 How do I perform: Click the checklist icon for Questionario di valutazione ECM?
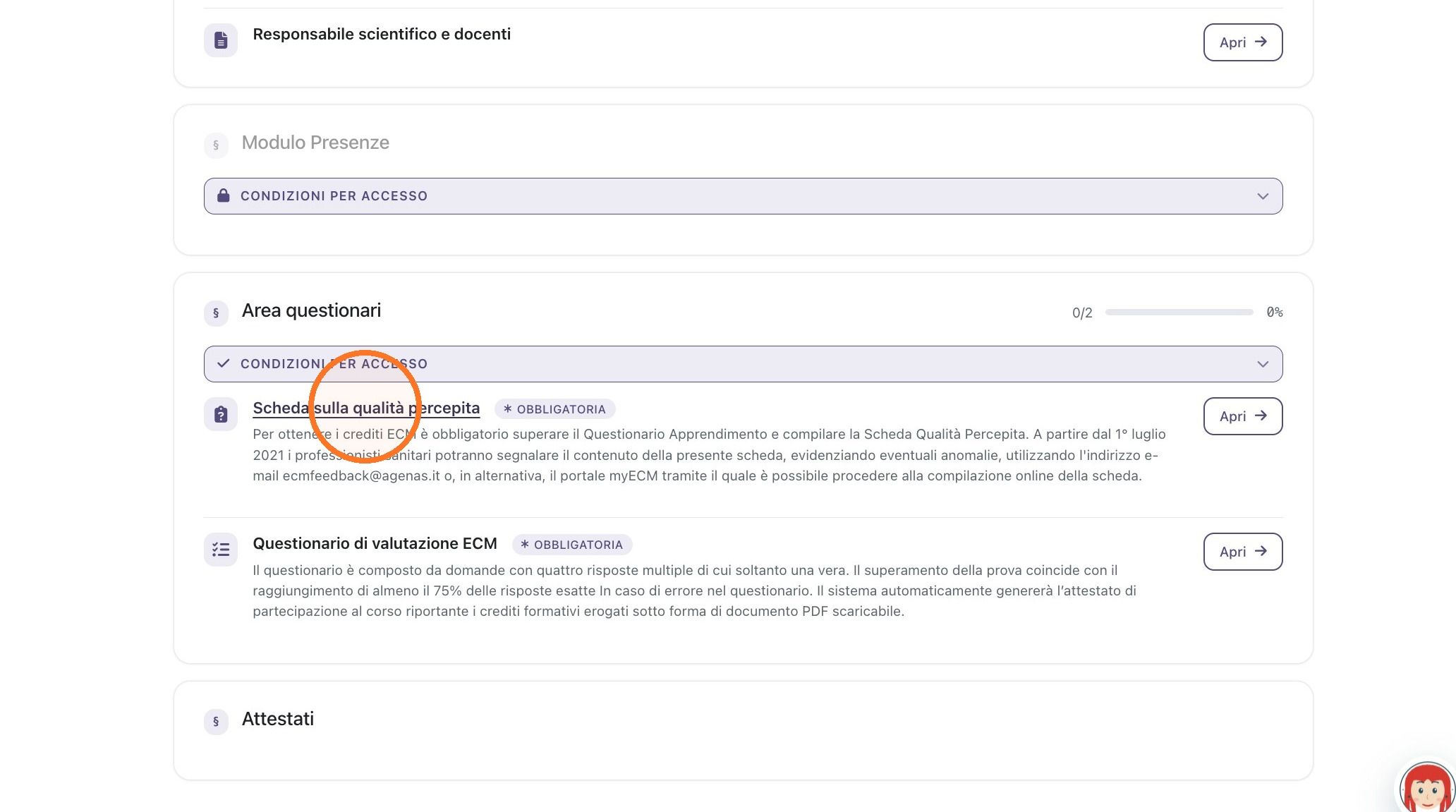pyautogui.click(x=221, y=550)
